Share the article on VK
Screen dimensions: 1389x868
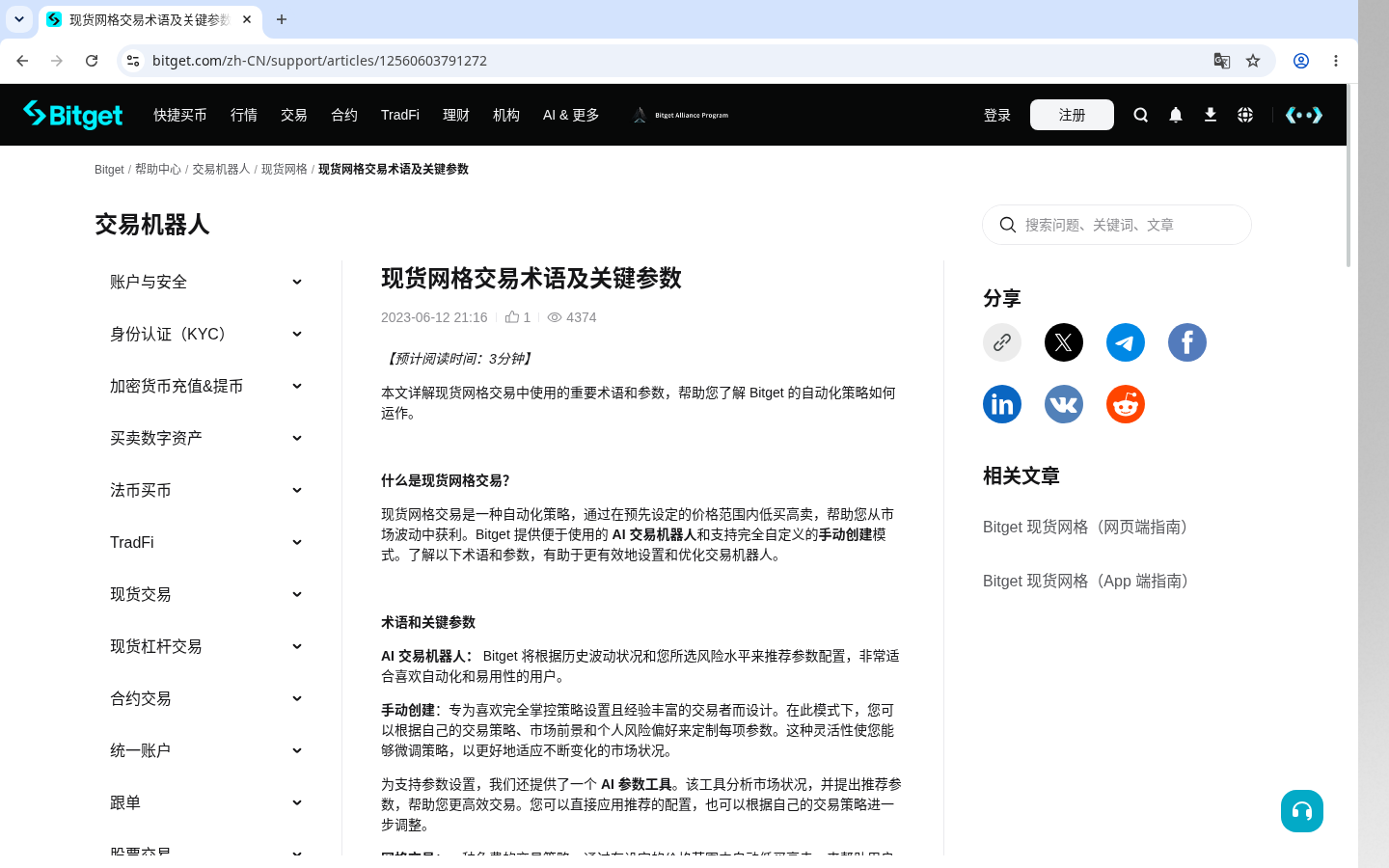pos(1064,404)
